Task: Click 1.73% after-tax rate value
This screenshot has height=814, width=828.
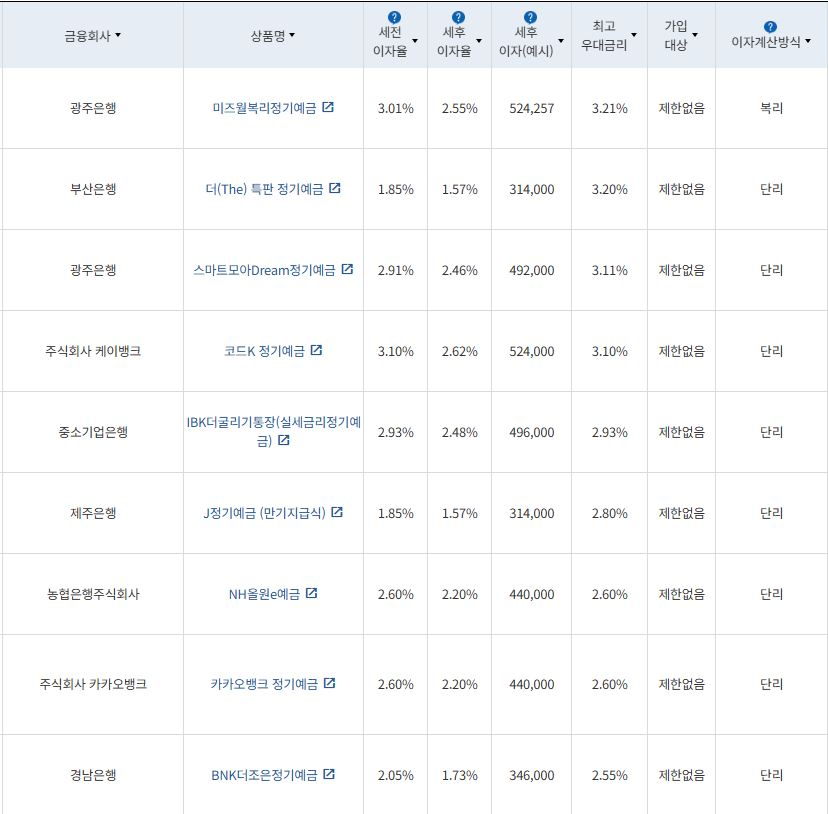Action: [x=459, y=775]
